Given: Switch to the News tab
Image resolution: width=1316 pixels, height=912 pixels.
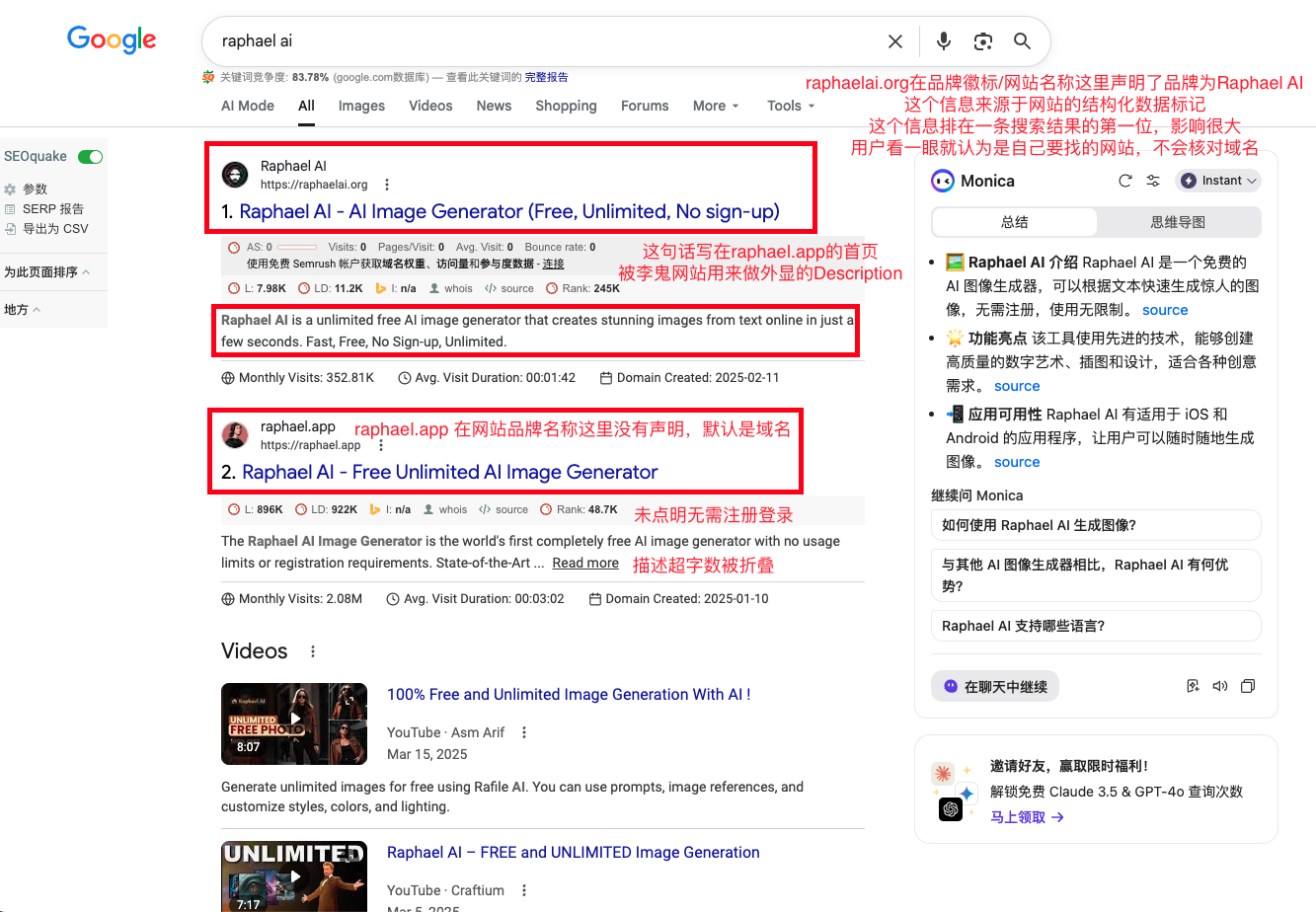Looking at the screenshot, I should point(494,106).
